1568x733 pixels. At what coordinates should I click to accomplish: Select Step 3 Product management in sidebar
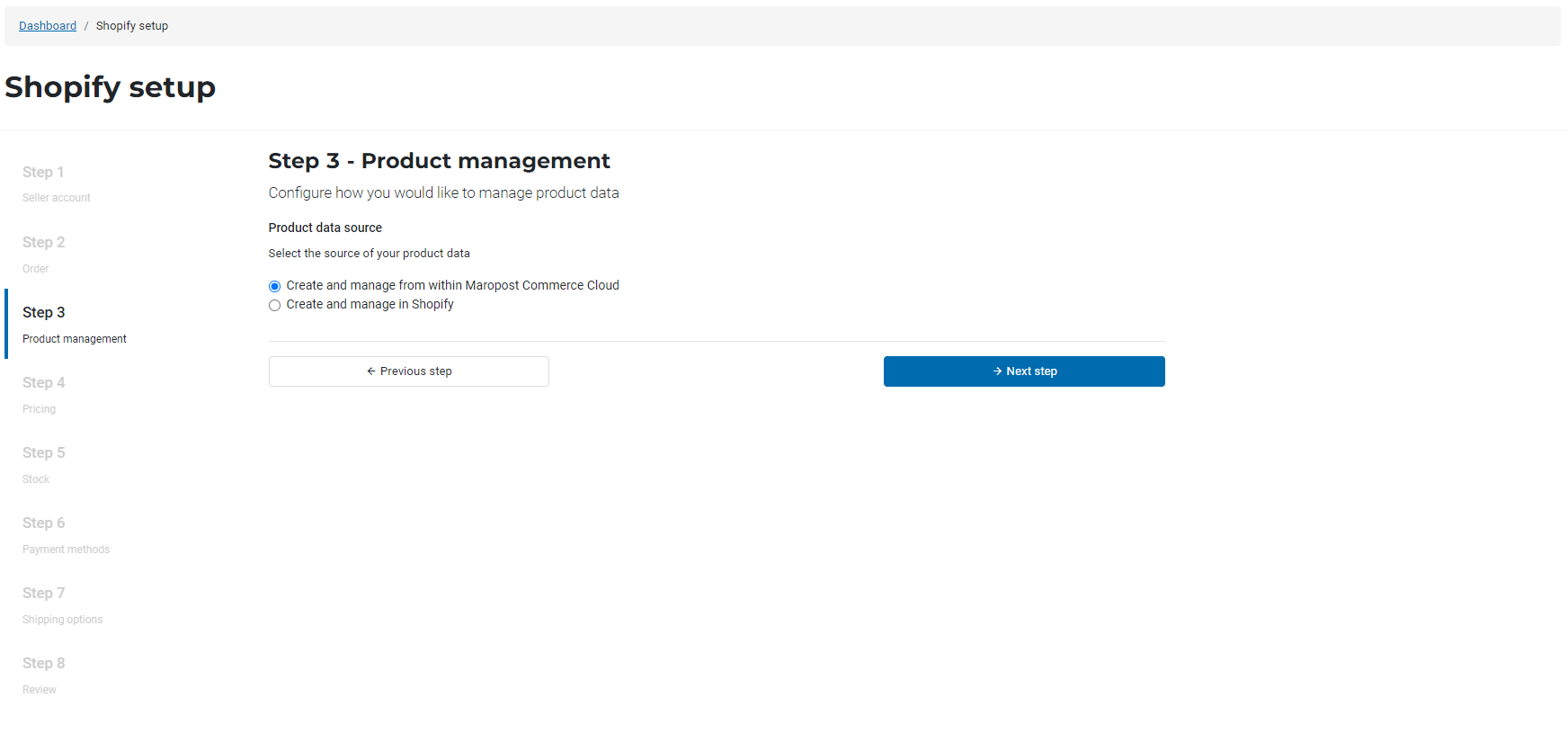click(75, 324)
